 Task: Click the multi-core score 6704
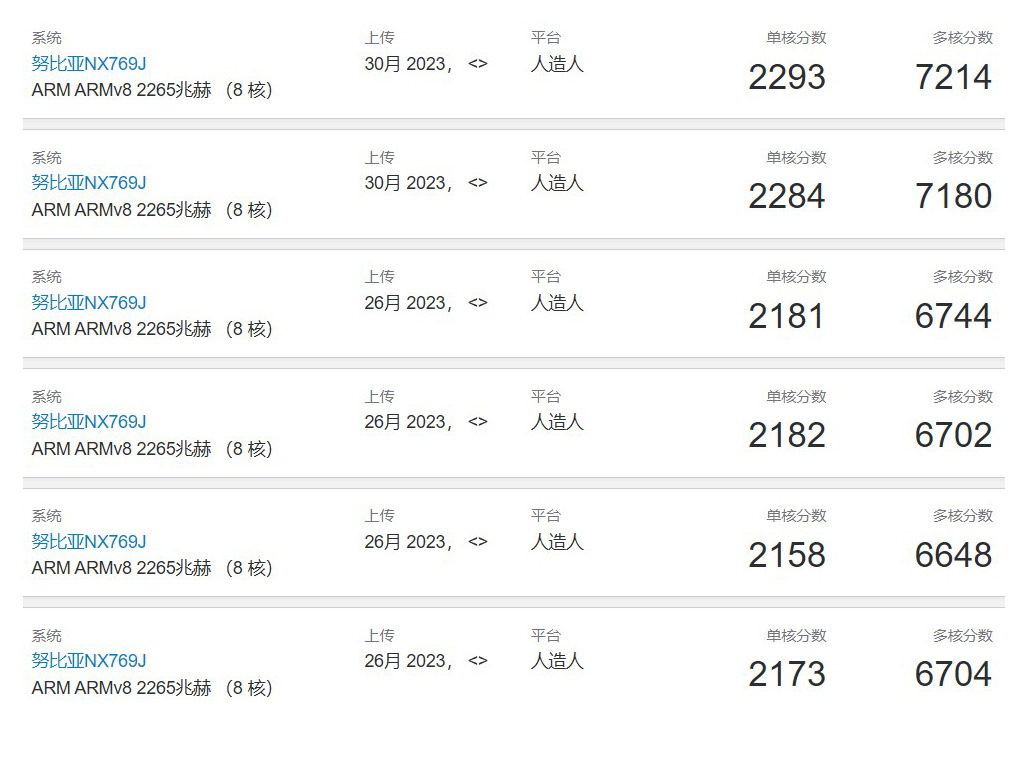[x=953, y=674]
